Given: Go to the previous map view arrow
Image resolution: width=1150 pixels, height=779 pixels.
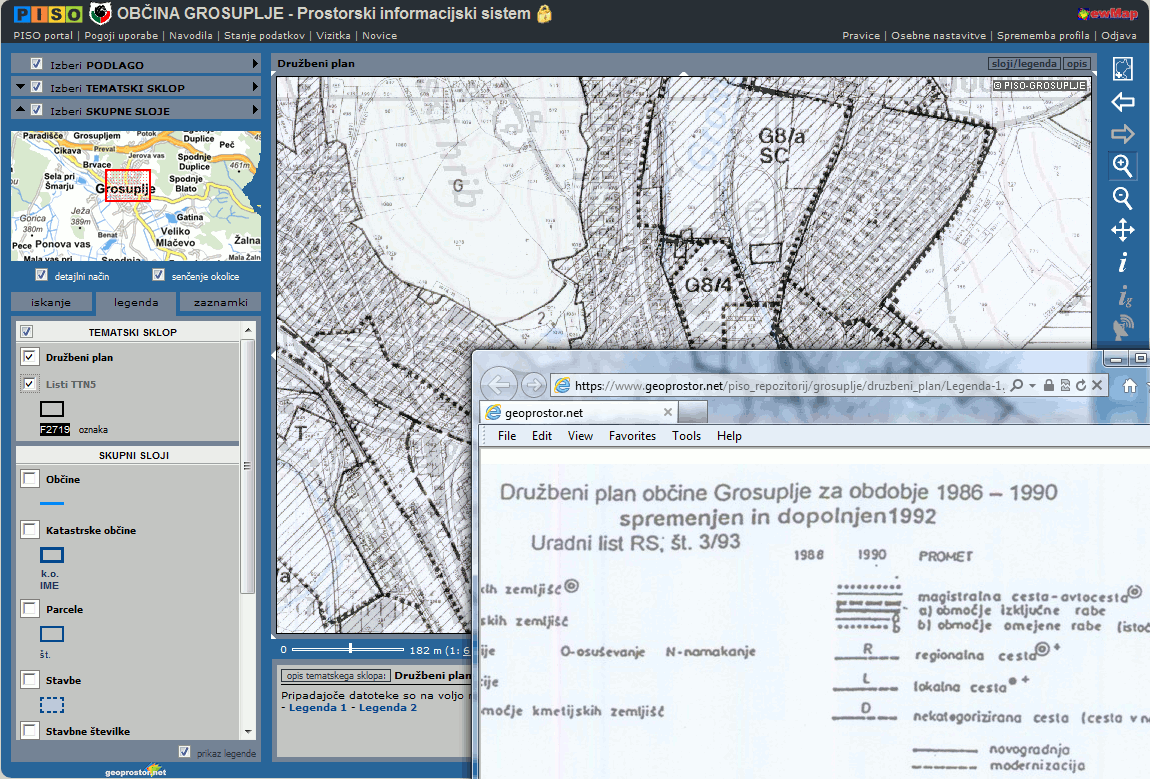Looking at the screenshot, I should (1122, 102).
